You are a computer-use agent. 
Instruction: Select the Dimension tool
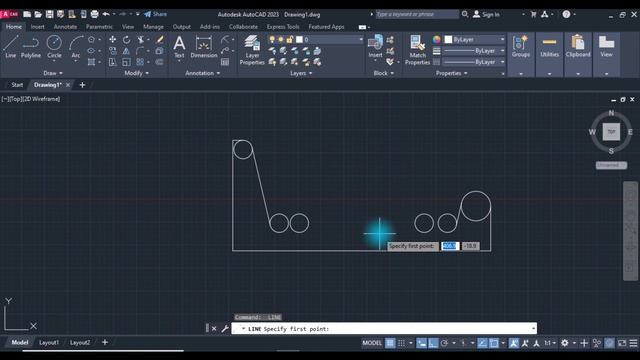coord(204,47)
